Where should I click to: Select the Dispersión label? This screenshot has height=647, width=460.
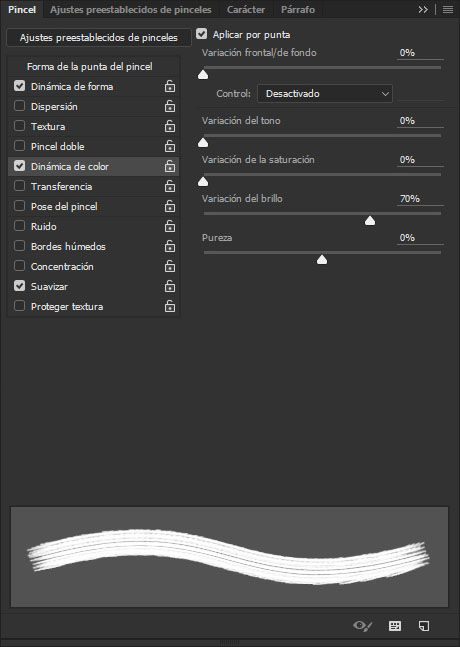(x=54, y=106)
